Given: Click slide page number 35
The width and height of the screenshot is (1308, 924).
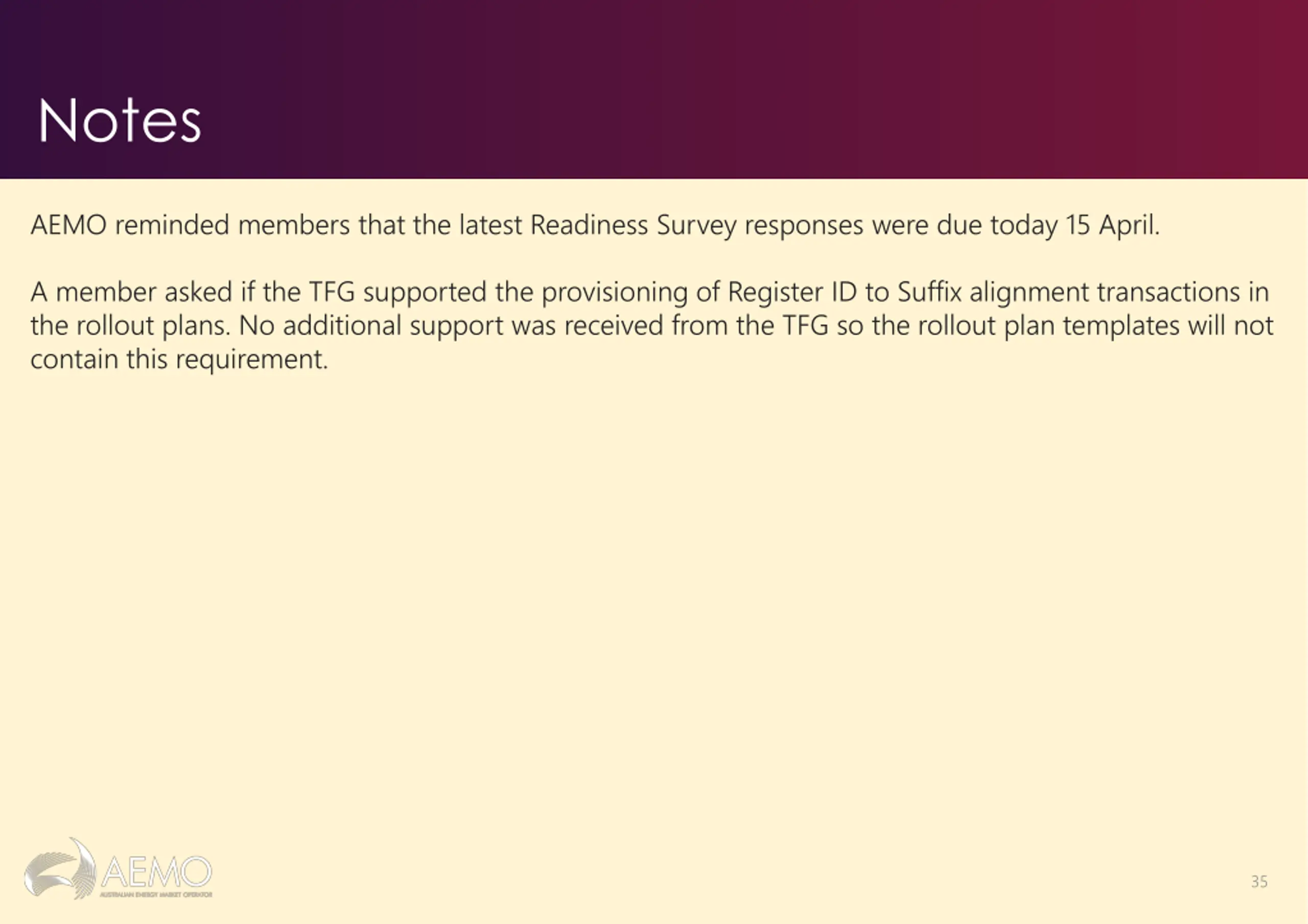Looking at the screenshot, I should [x=1259, y=881].
